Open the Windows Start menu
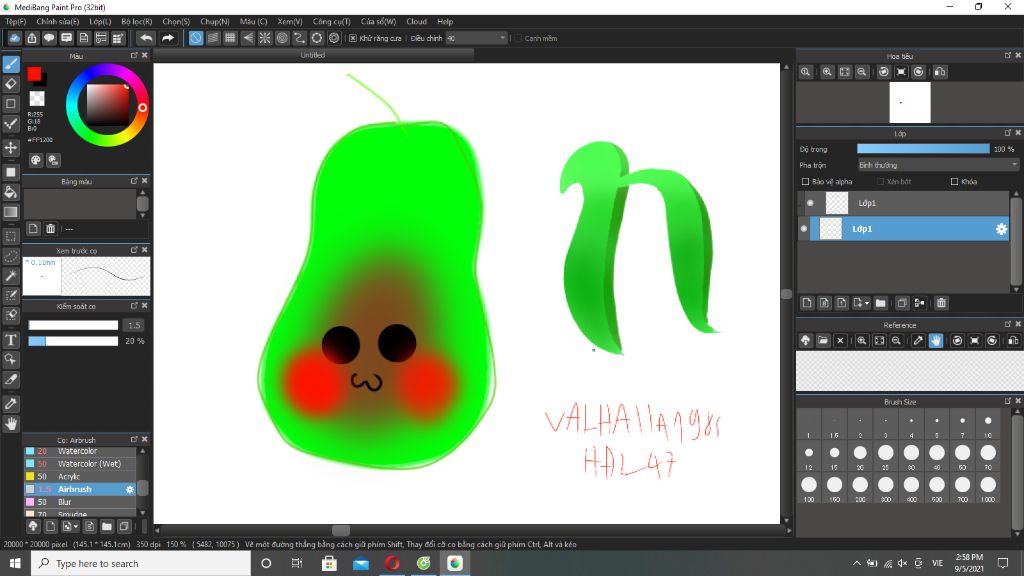 point(15,563)
